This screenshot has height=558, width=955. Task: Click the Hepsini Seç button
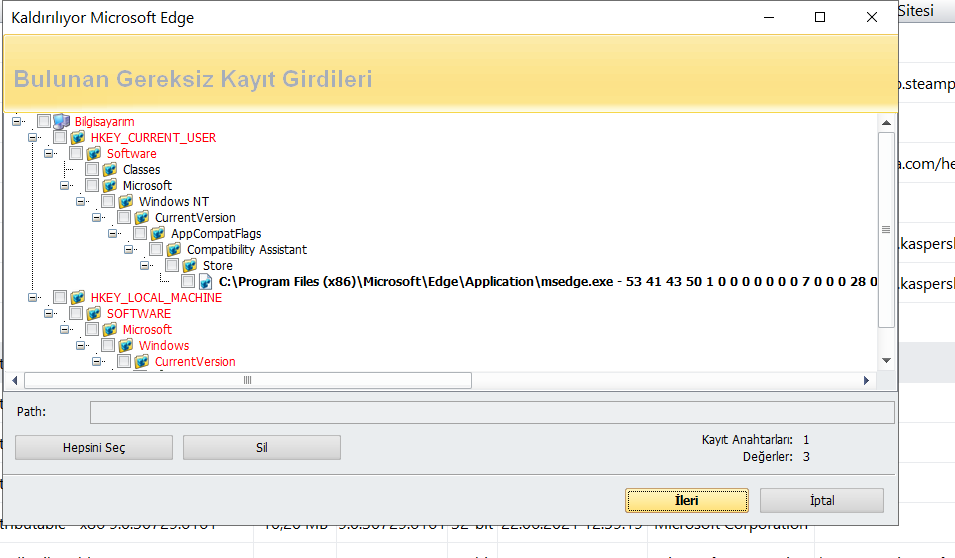94,448
